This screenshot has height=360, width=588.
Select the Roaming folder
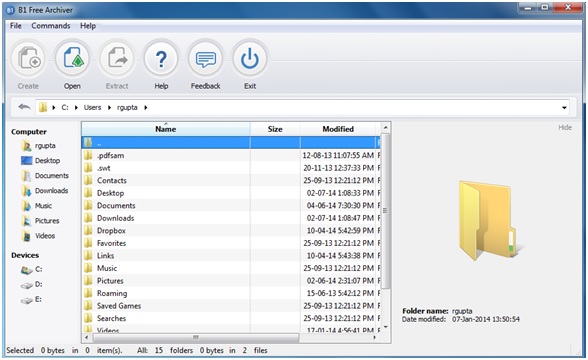(x=231, y=293)
